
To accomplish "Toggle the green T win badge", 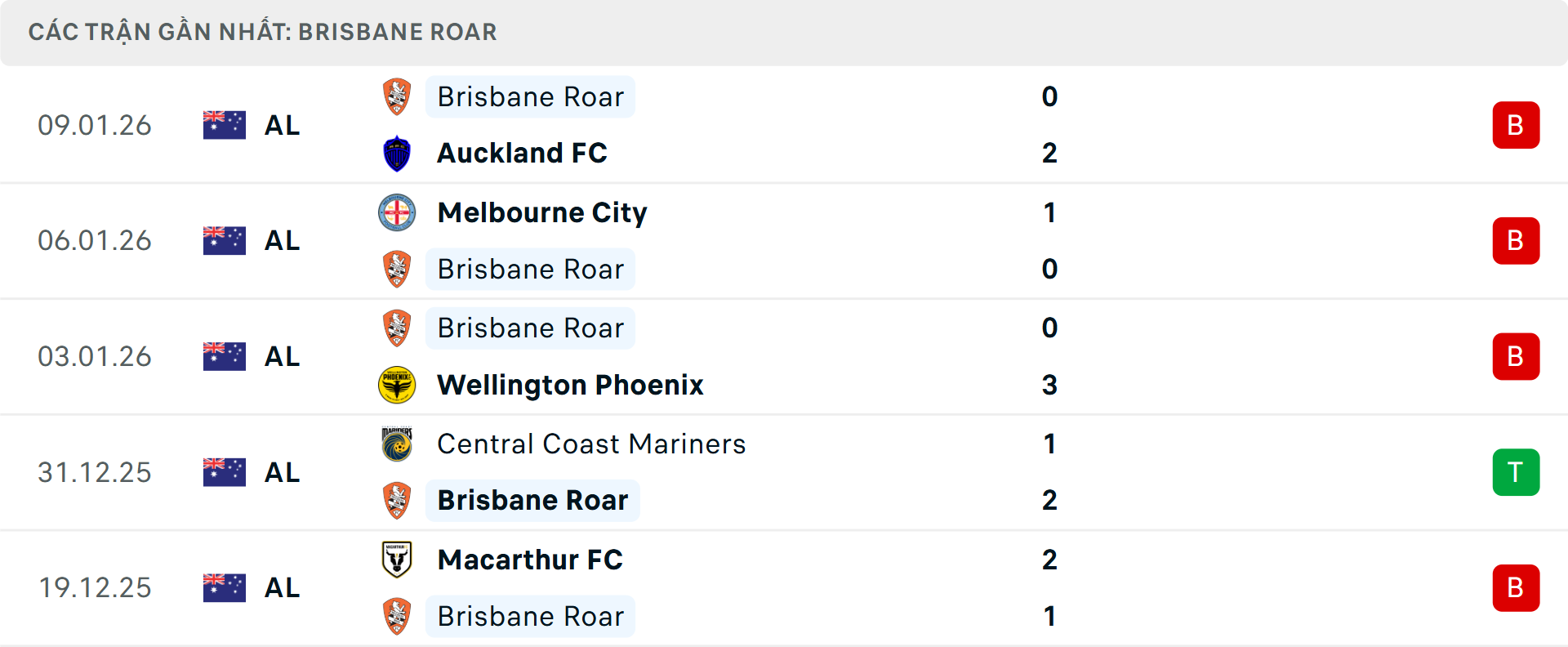I will [1516, 471].
